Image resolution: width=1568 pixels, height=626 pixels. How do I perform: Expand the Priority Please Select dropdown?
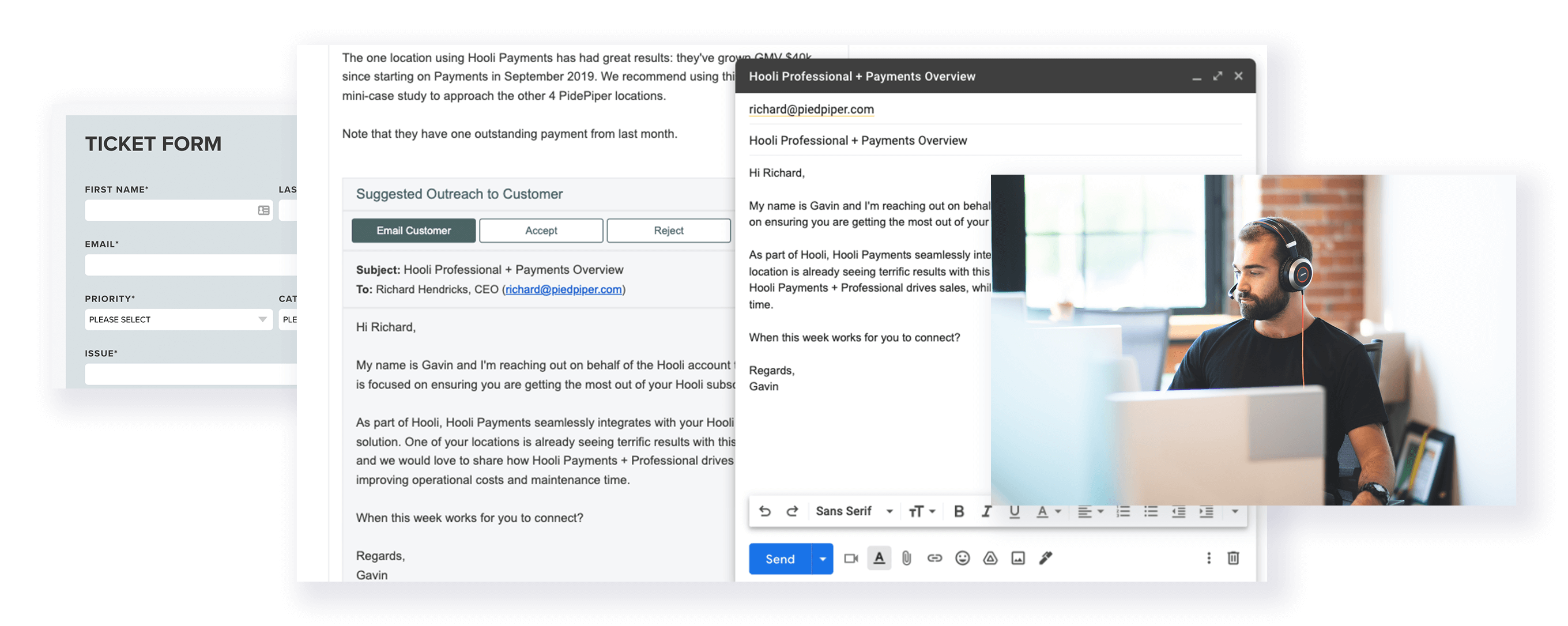pos(178,319)
